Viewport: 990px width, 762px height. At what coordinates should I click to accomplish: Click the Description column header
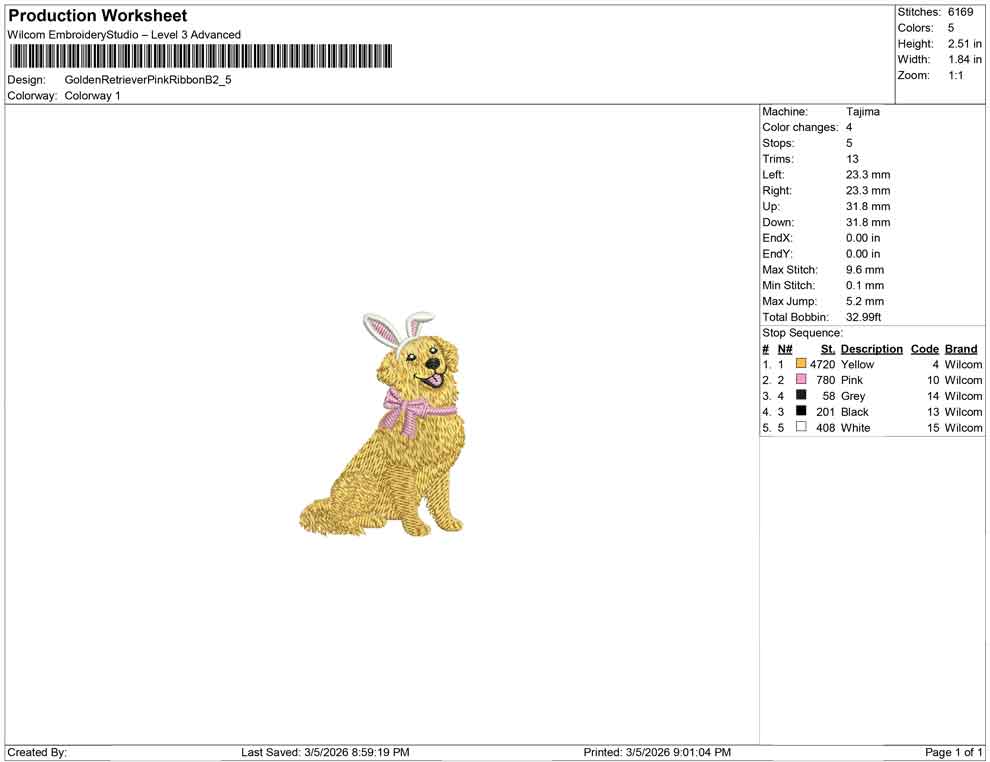click(x=871, y=348)
